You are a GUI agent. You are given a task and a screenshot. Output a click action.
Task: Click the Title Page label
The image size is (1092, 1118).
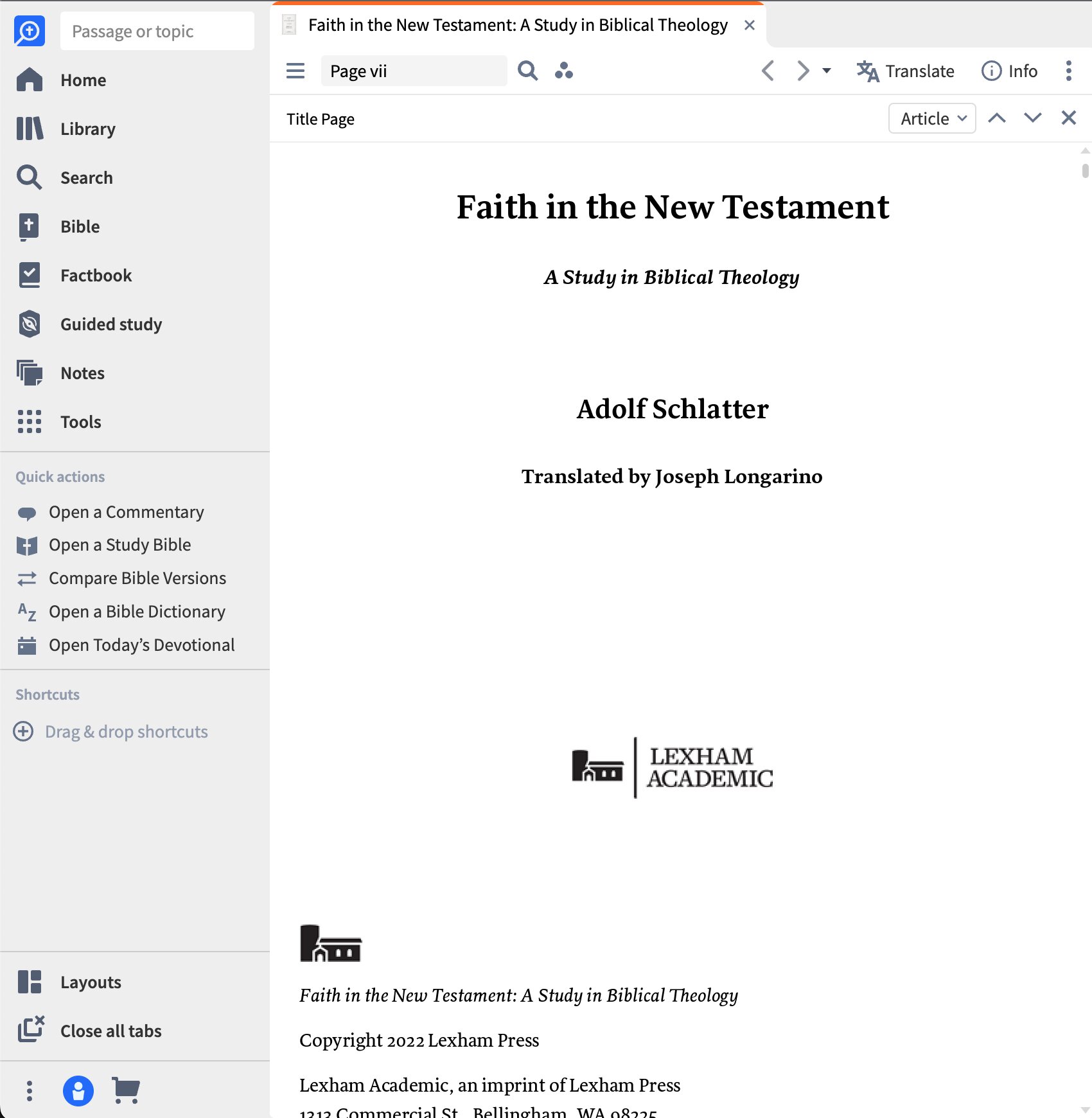coord(321,119)
